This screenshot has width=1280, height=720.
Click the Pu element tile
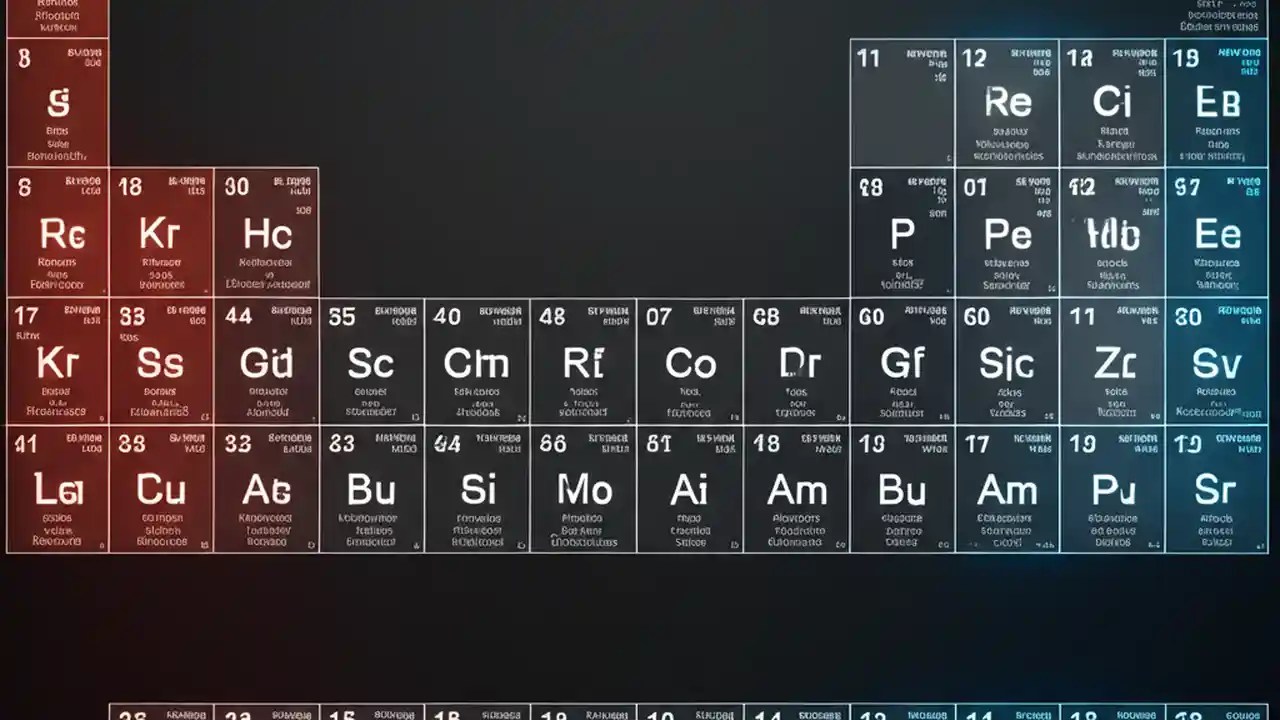[x=1112, y=490]
